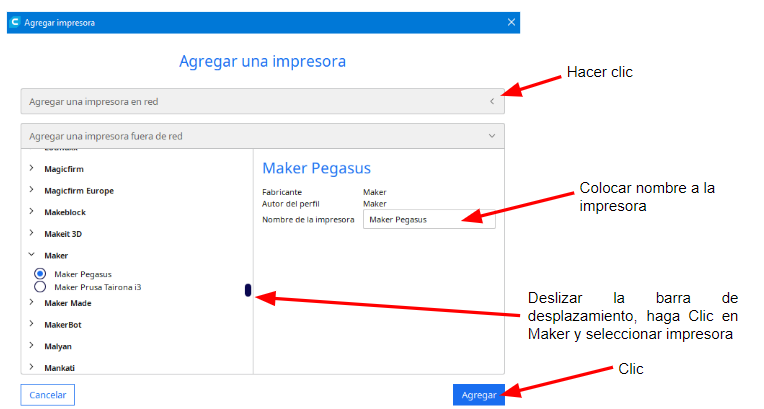Image resolution: width=764 pixels, height=409 pixels.
Task: Click the 'Magicfirm Europe' list label
Action: click(79, 191)
